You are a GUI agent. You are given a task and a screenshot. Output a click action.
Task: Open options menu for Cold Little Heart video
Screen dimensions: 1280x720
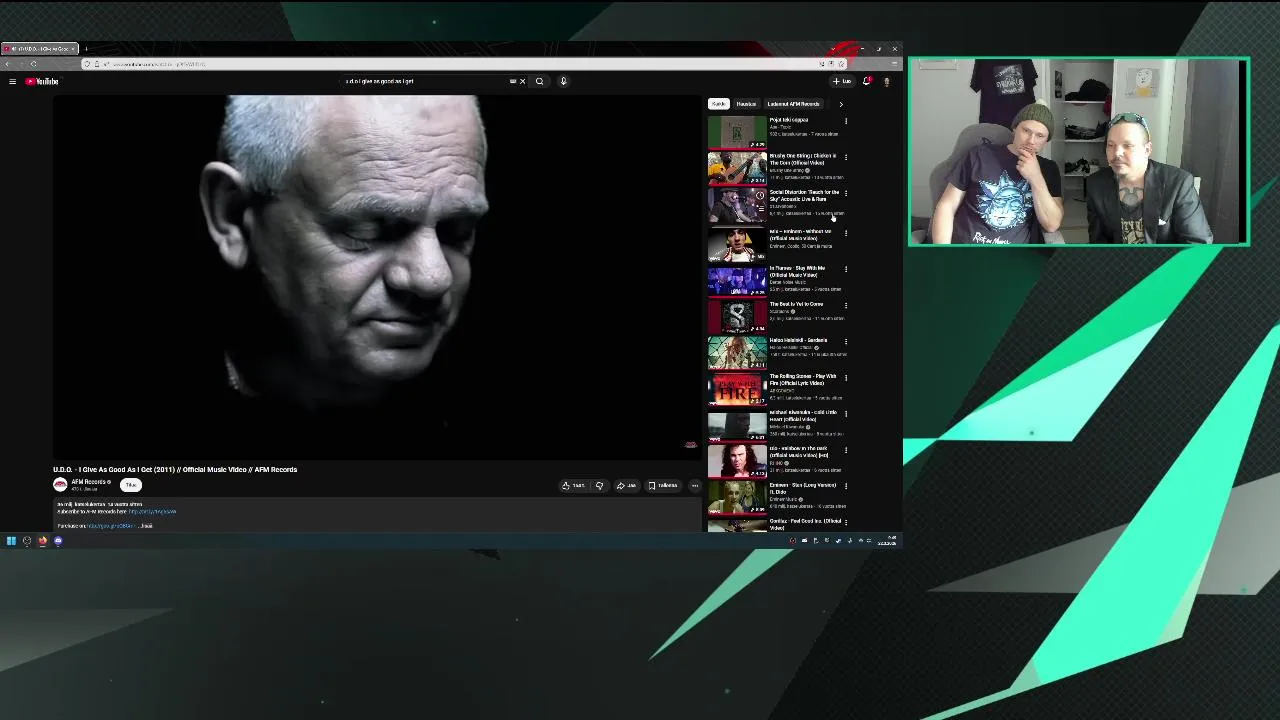(846, 413)
